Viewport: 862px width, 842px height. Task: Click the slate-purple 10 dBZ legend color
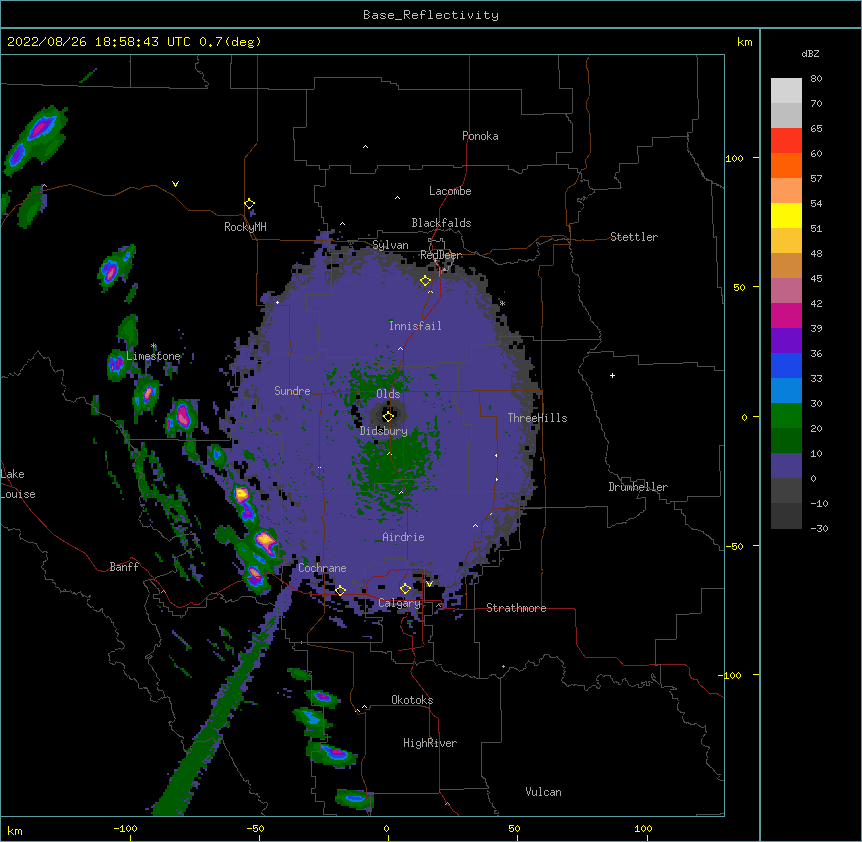(786, 466)
